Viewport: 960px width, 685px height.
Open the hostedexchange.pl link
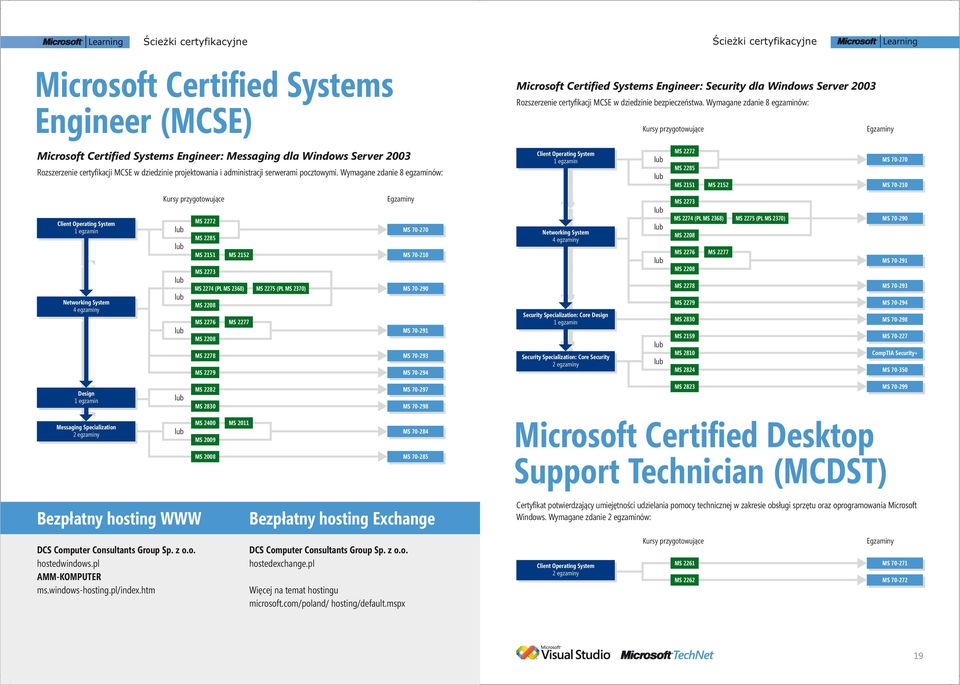[x=282, y=563]
